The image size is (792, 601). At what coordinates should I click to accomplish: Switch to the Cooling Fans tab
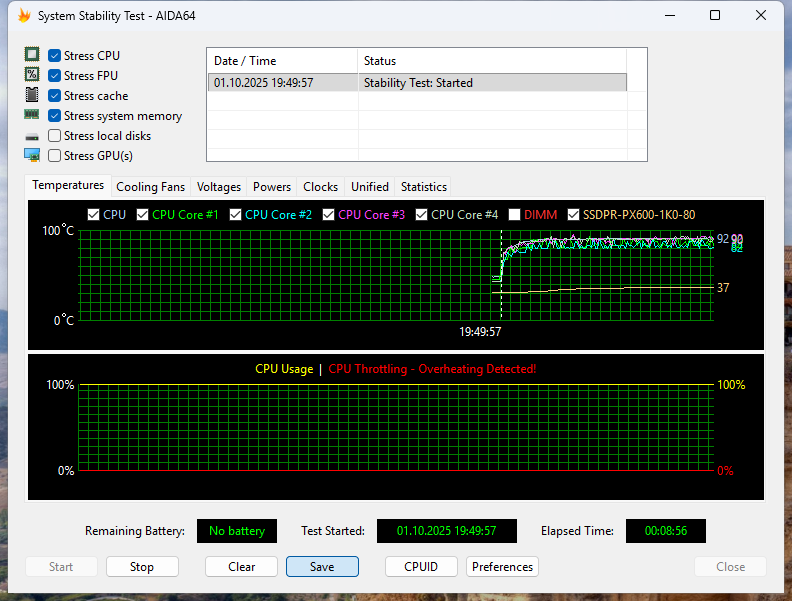click(x=151, y=187)
